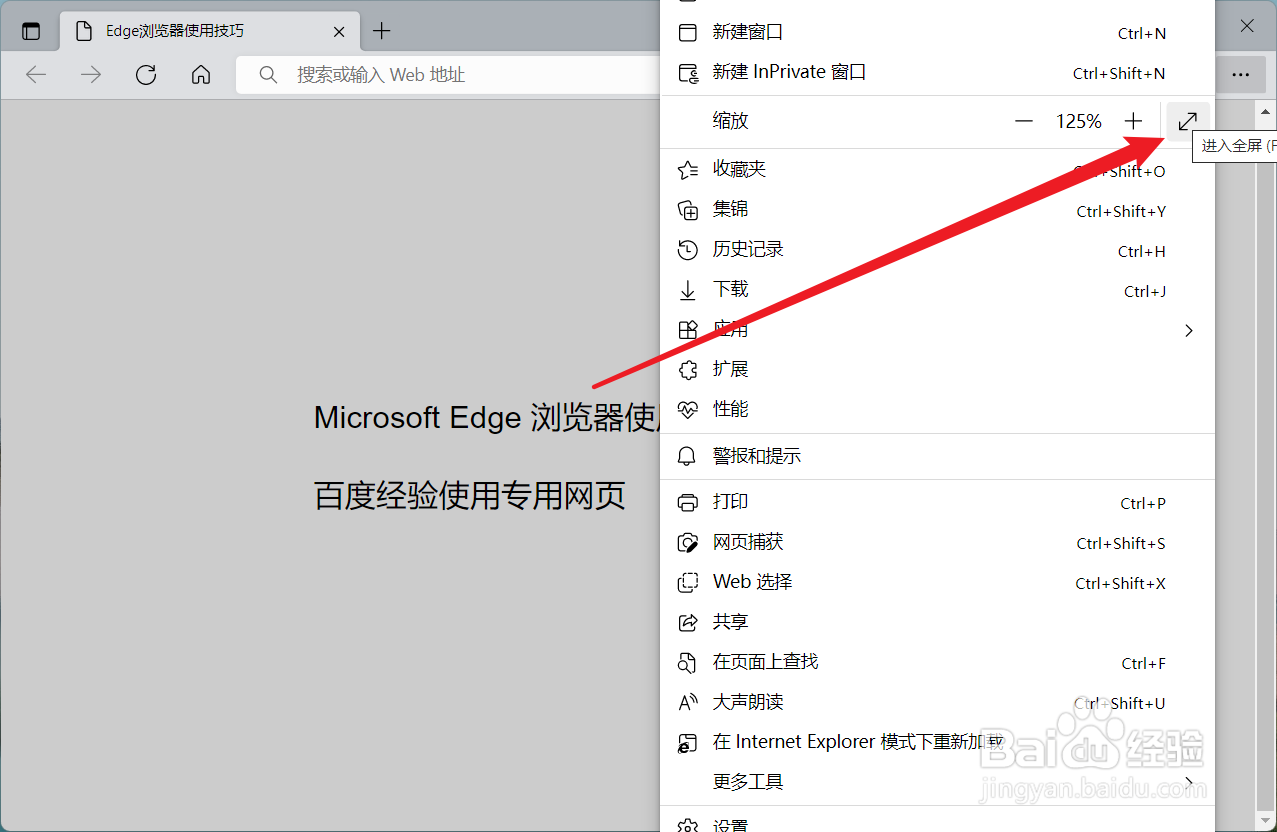1277x832 pixels.
Task: Reload in Internet Explorer 模式
Action: (x=938, y=742)
